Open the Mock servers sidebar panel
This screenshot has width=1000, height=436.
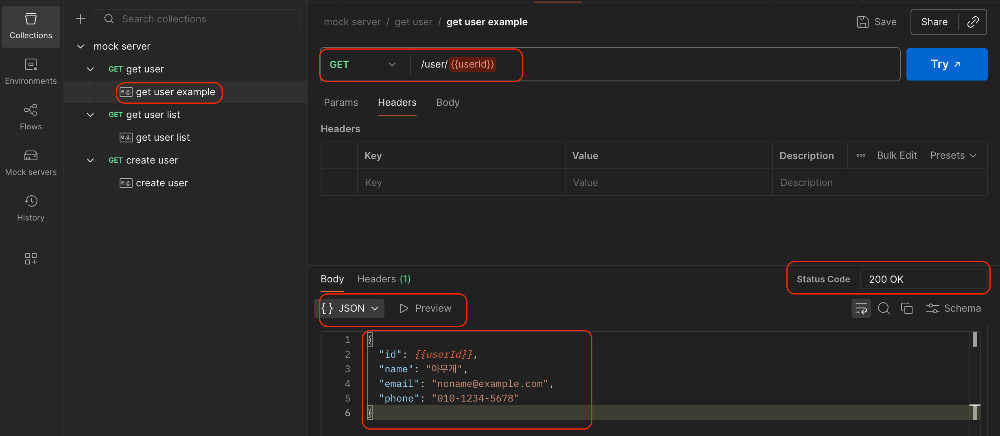(x=31, y=163)
